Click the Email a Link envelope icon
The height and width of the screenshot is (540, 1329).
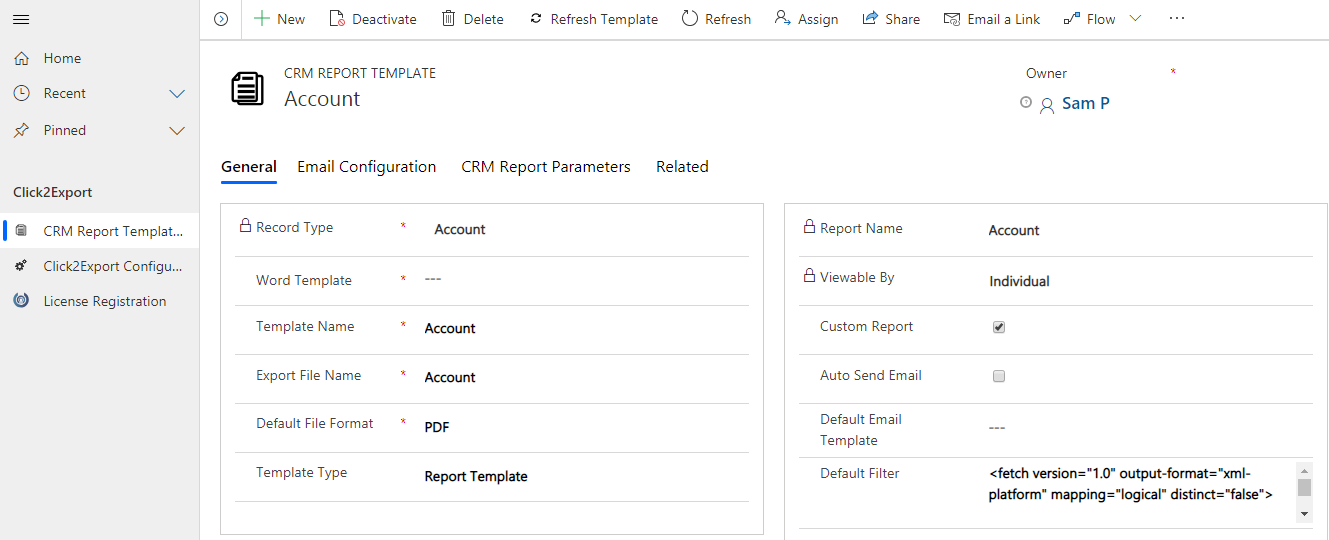click(x=952, y=19)
